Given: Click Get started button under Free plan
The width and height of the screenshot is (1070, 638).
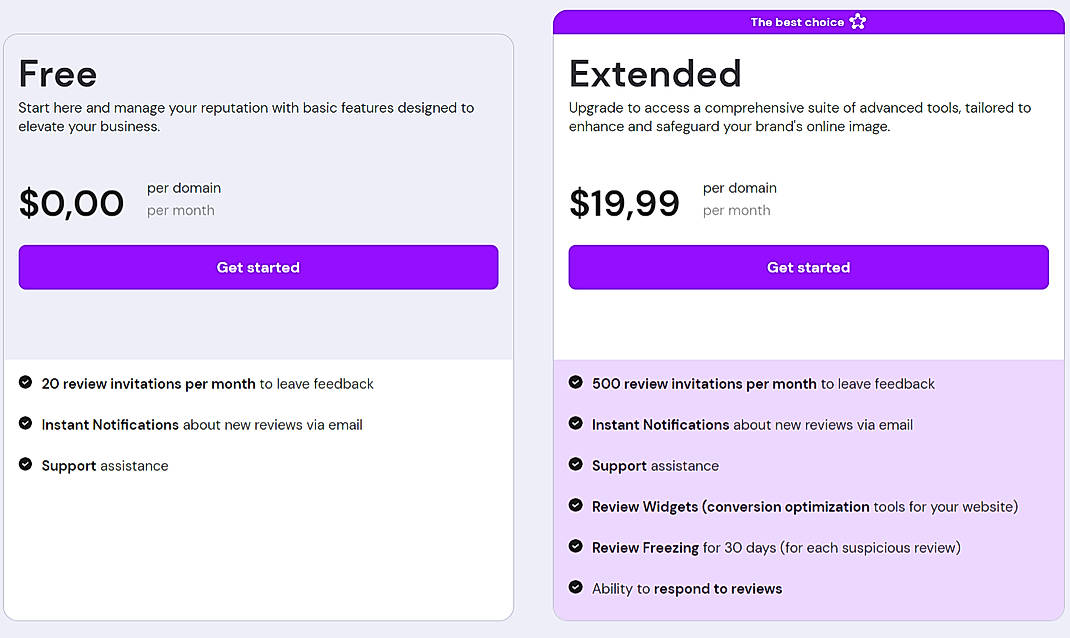Looking at the screenshot, I should pos(258,267).
